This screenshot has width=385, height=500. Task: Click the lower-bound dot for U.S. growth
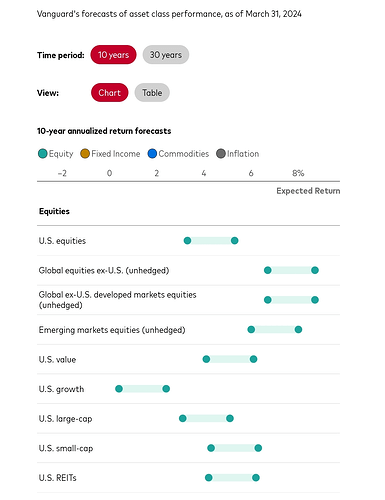[x=119, y=389]
